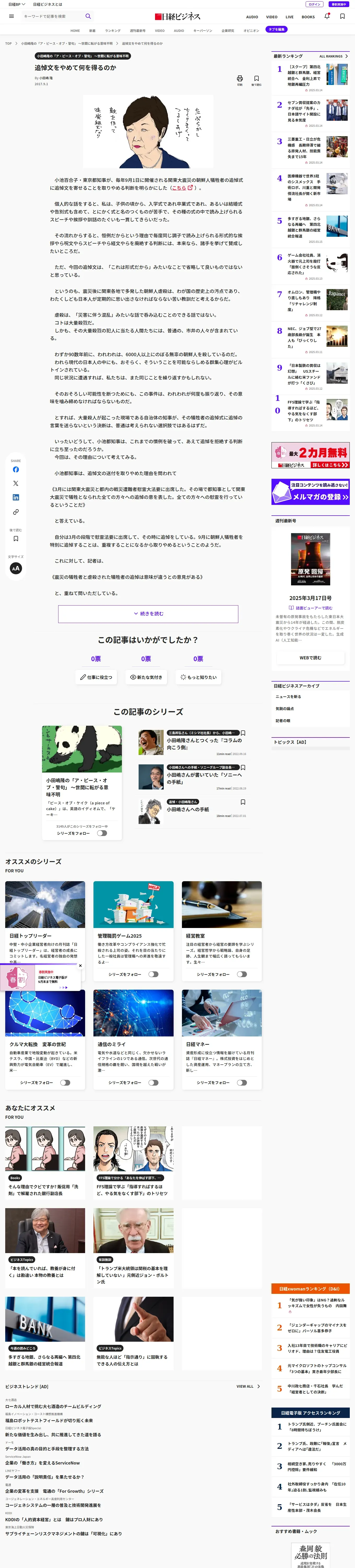Open 気鋭の論点 archive link

point(285,708)
